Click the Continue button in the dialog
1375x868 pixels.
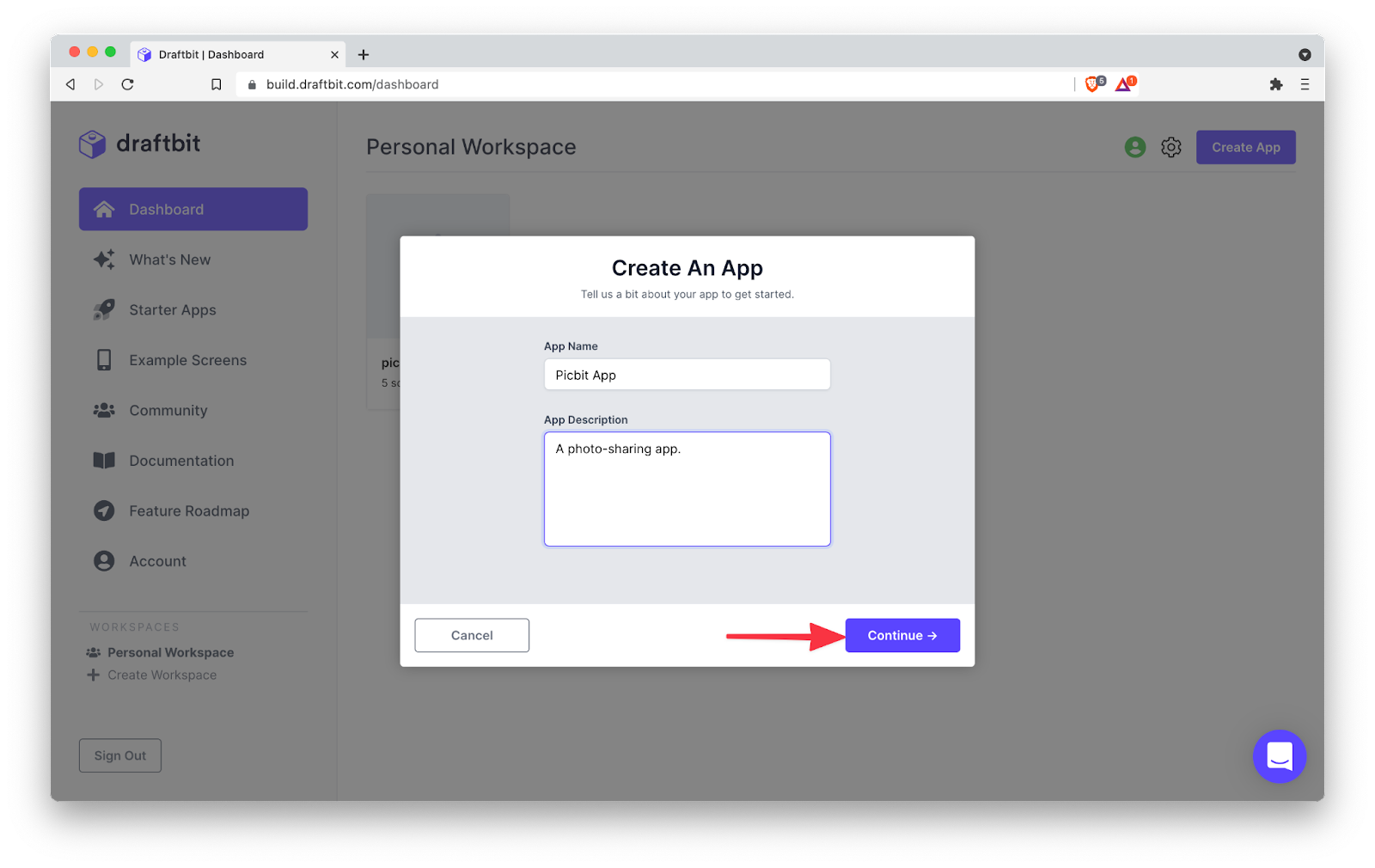tap(901, 635)
